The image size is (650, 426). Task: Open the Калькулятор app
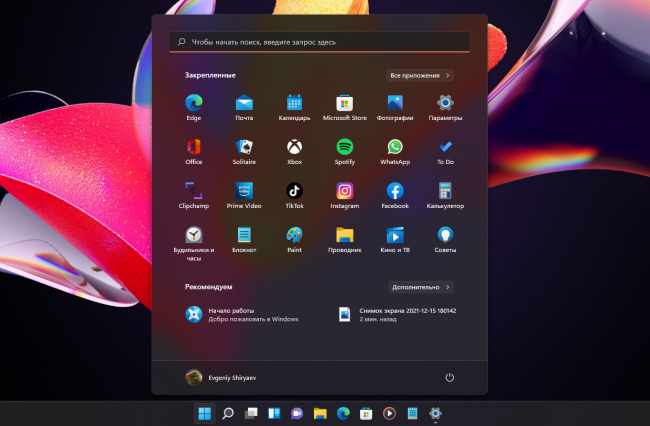pos(445,196)
